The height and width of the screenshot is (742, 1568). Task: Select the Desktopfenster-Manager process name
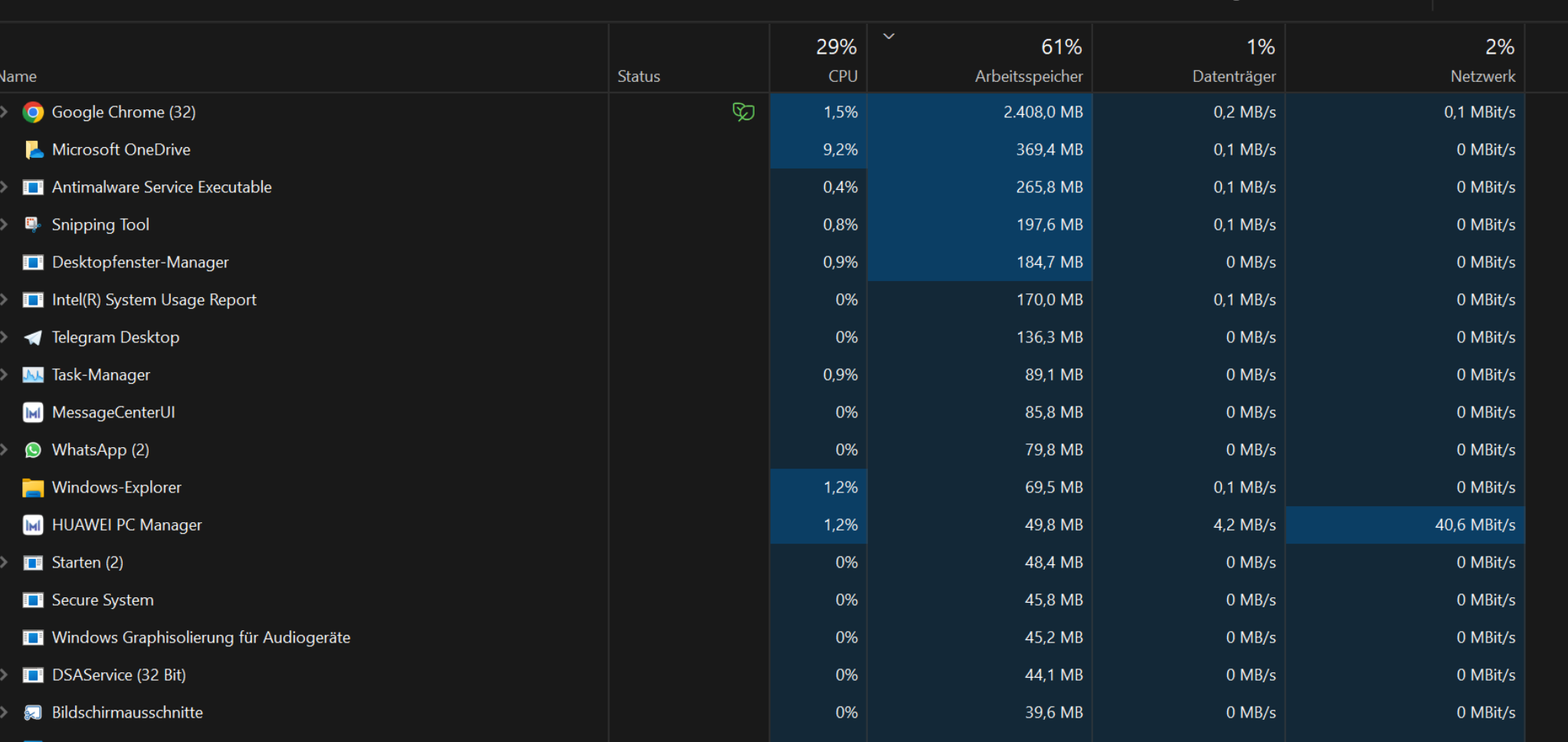(140, 262)
